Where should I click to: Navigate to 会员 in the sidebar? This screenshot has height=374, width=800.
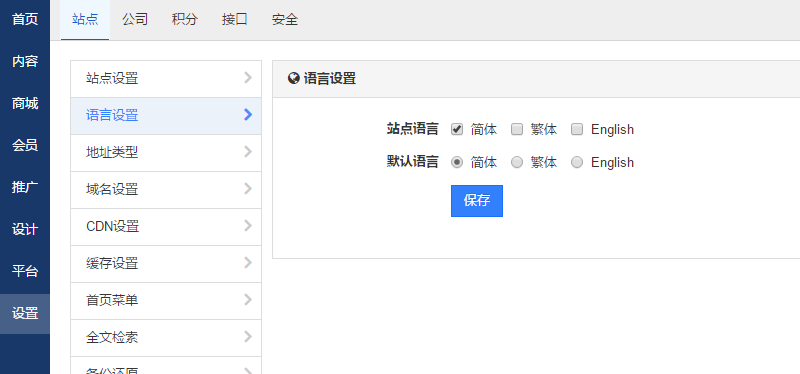(x=25, y=145)
